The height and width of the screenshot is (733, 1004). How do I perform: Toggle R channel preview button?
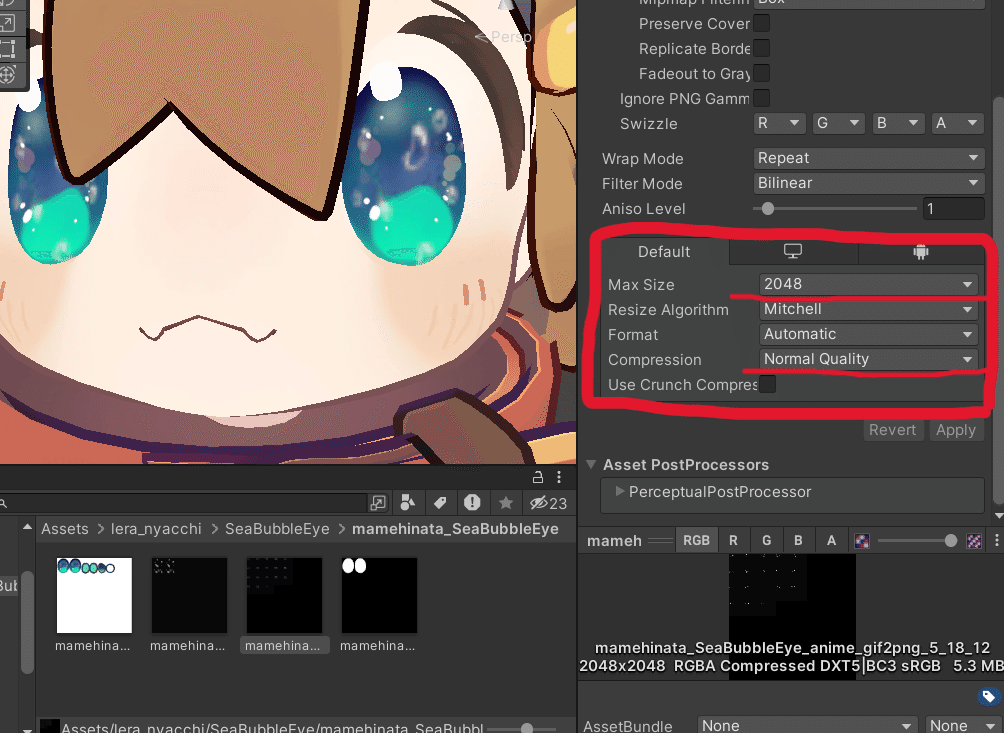pyautogui.click(x=733, y=541)
